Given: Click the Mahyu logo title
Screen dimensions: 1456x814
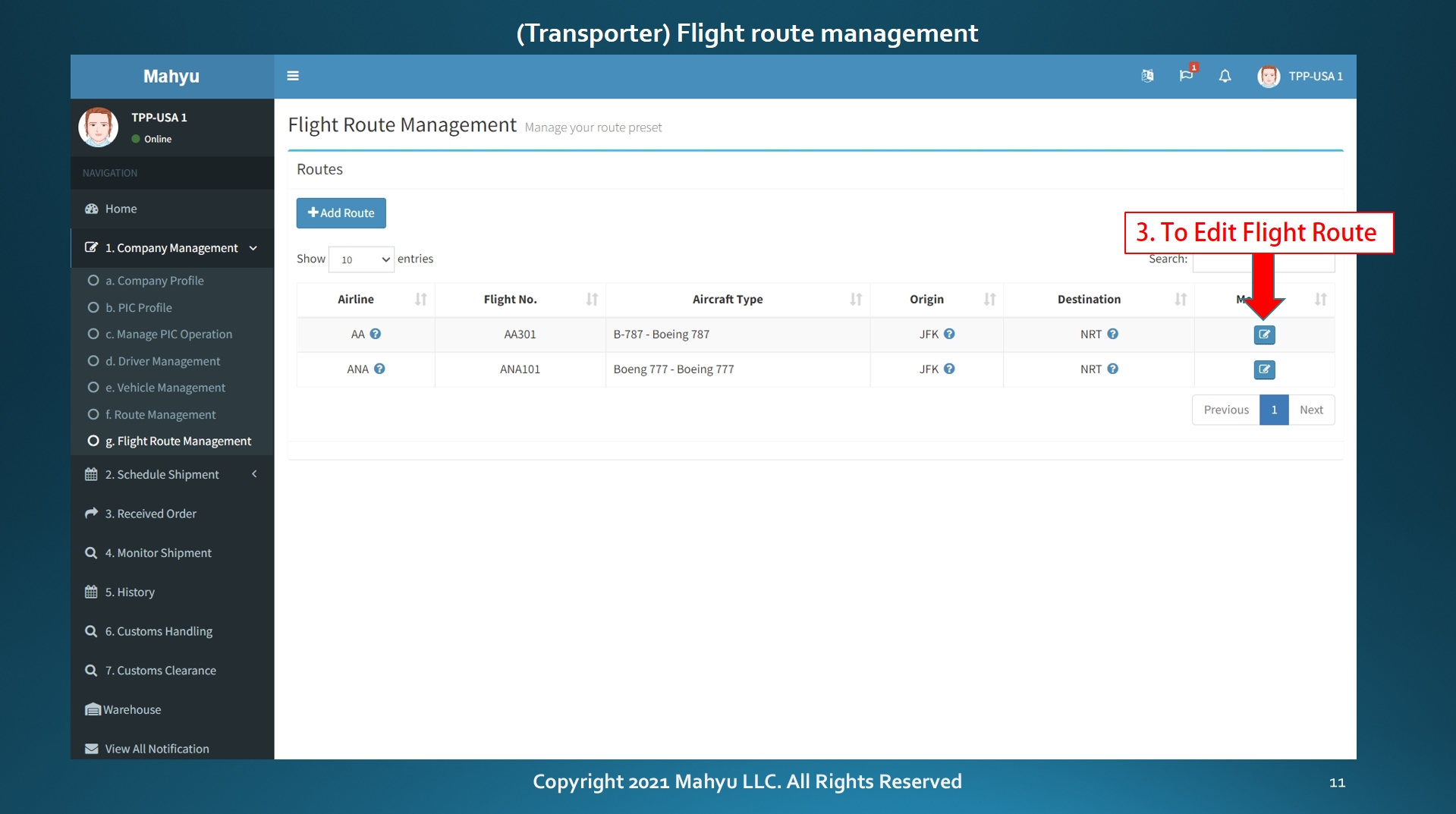Looking at the screenshot, I should (x=171, y=77).
